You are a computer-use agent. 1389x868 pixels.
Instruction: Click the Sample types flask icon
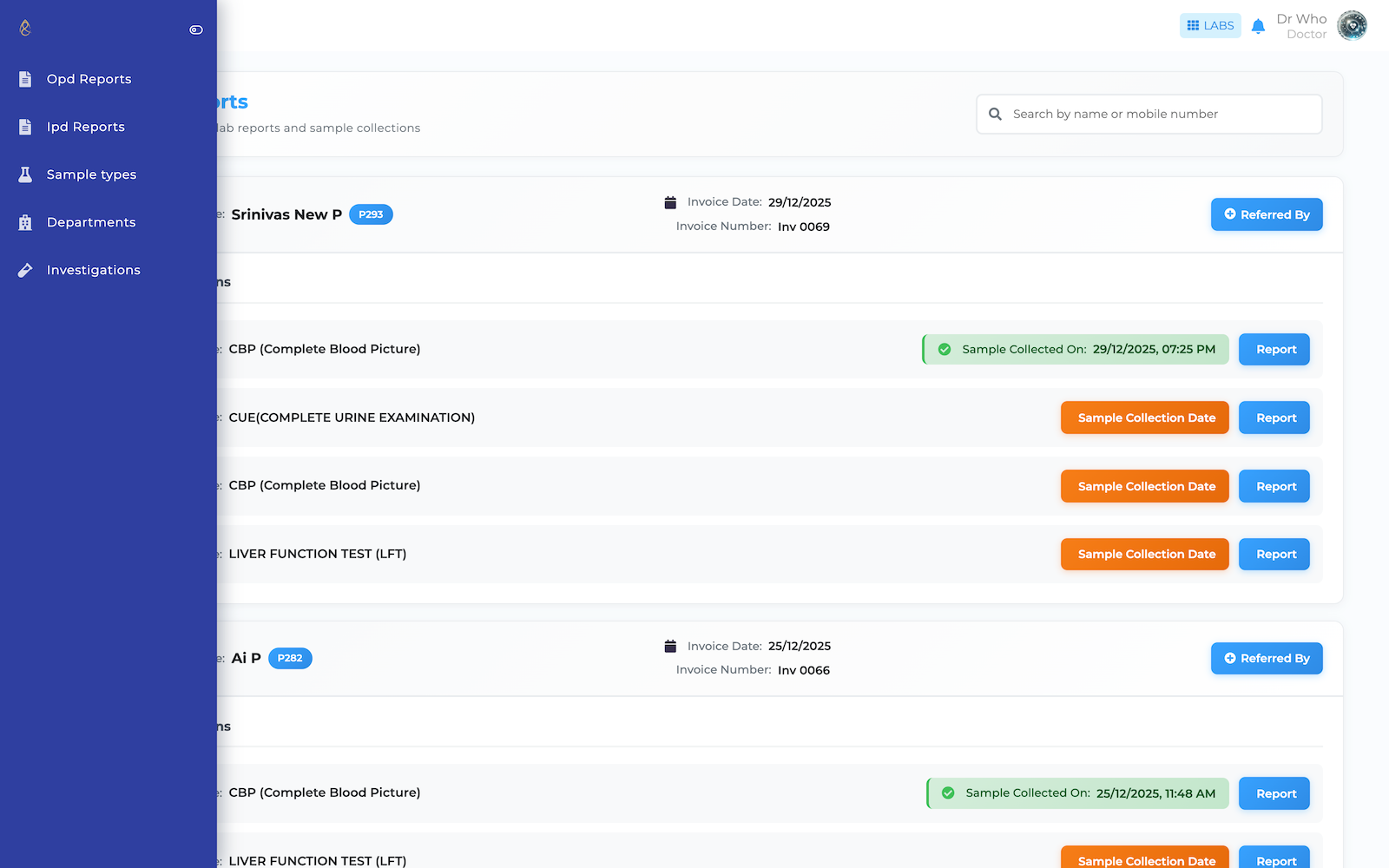pyautogui.click(x=25, y=174)
